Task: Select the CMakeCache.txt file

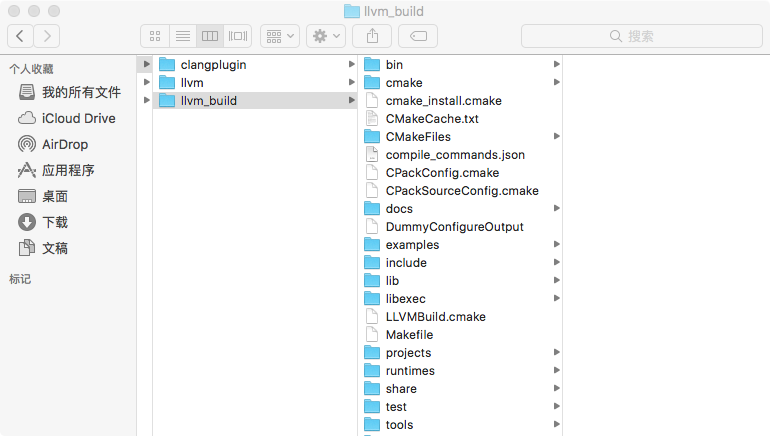Action: [460, 119]
